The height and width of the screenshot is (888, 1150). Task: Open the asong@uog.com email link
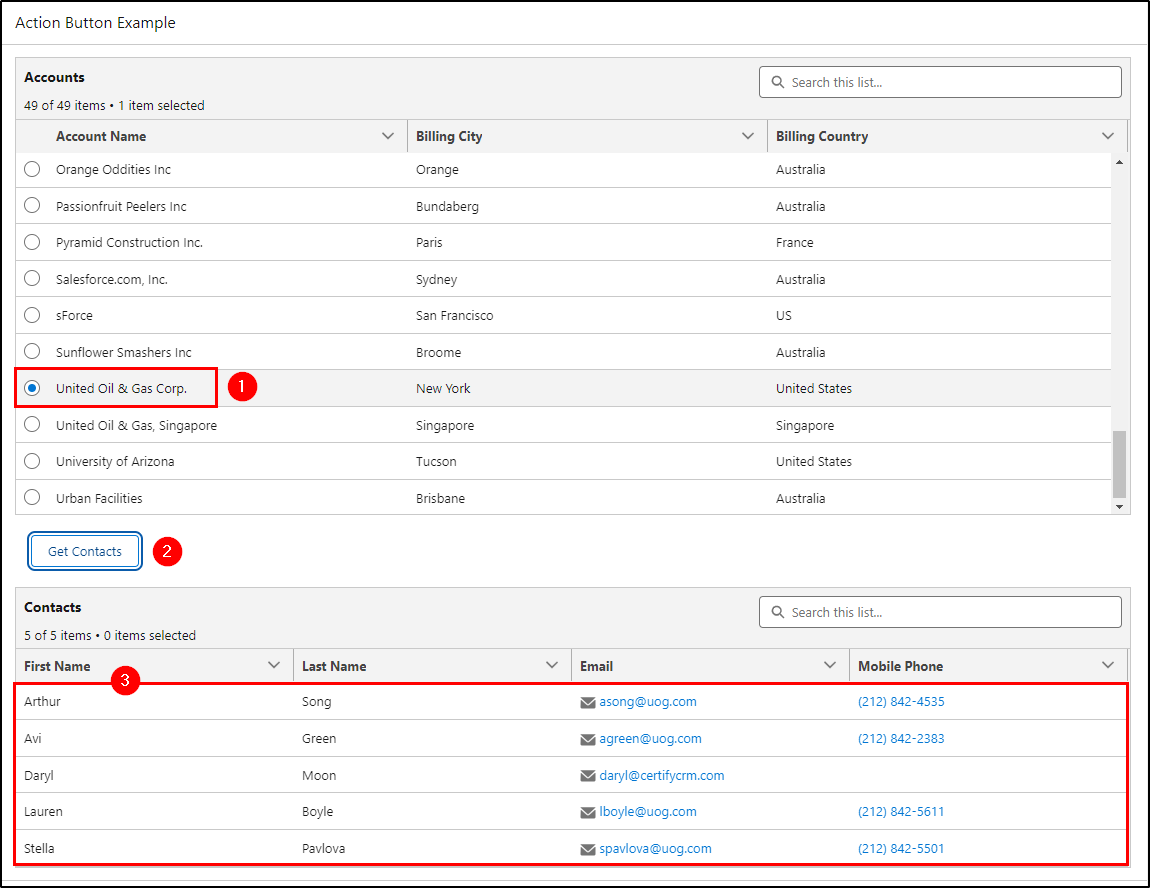coord(648,702)
